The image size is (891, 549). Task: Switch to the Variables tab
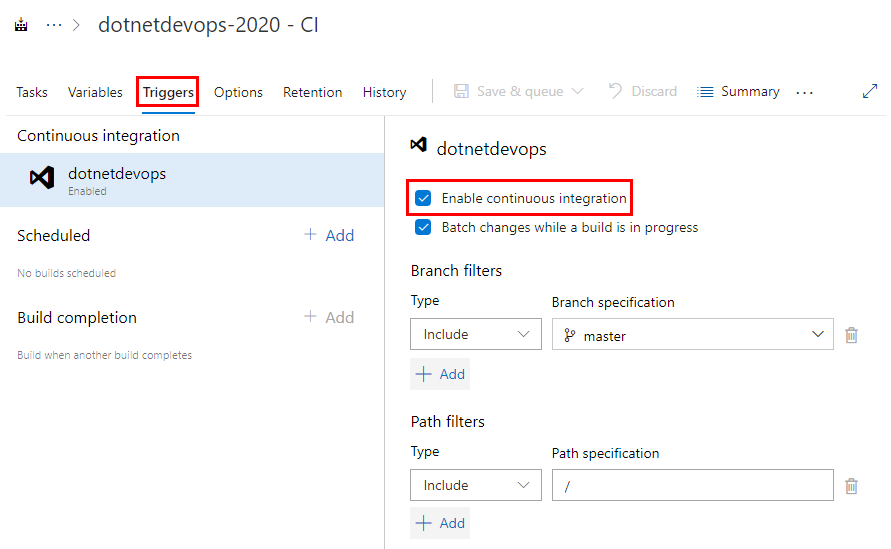pyautogui.click(x=95, y=92)
